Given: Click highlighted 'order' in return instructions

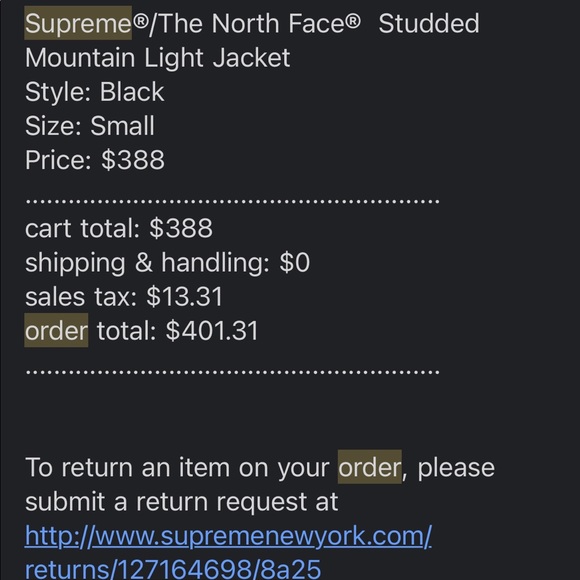Looking at the screenshot, I should (370, 467).
